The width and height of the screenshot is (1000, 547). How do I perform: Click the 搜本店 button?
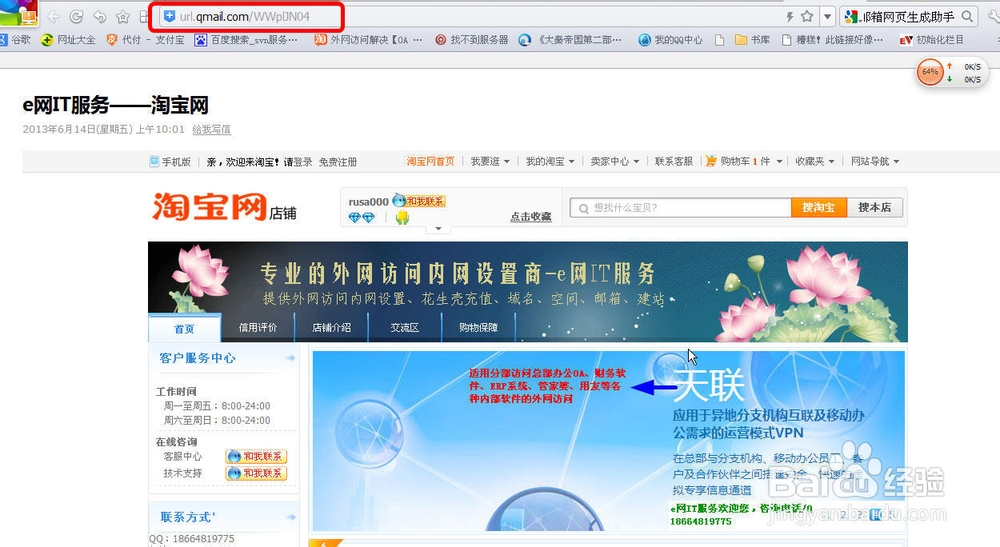(x=874, y=207)
